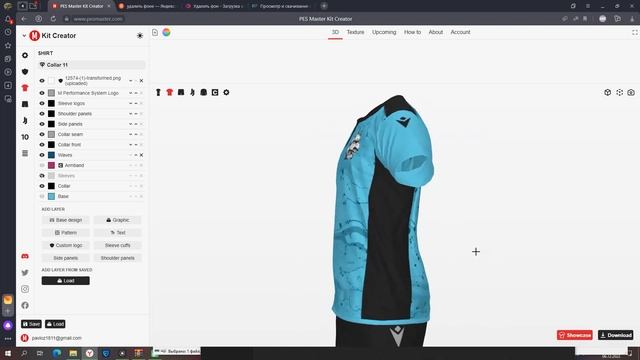Enter fullscreen with the expand icon
The height and width of the screenshot is (360, 640).
tap(635, 32)
